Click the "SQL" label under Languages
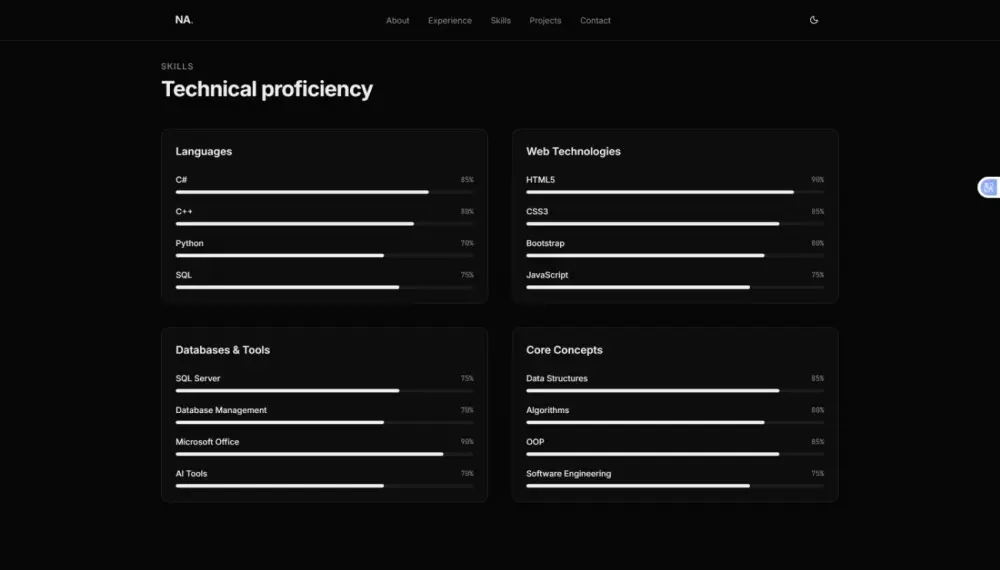Screen dimensions: 1000x570 [184, 275]
